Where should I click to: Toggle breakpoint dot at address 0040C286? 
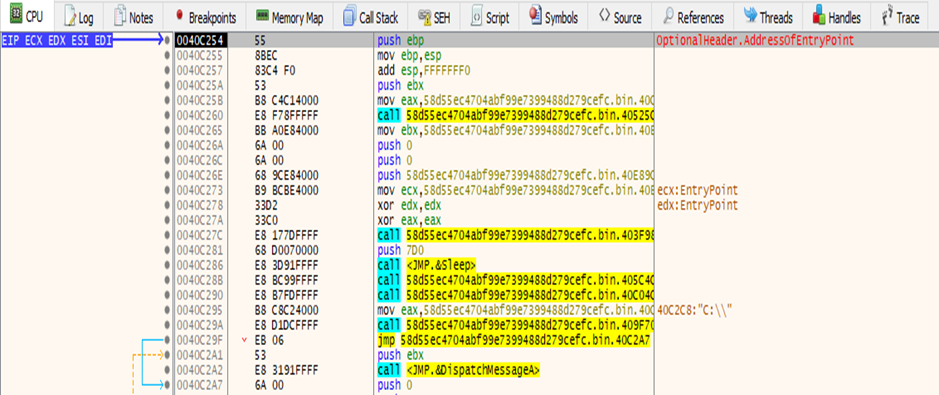[167, 265]
